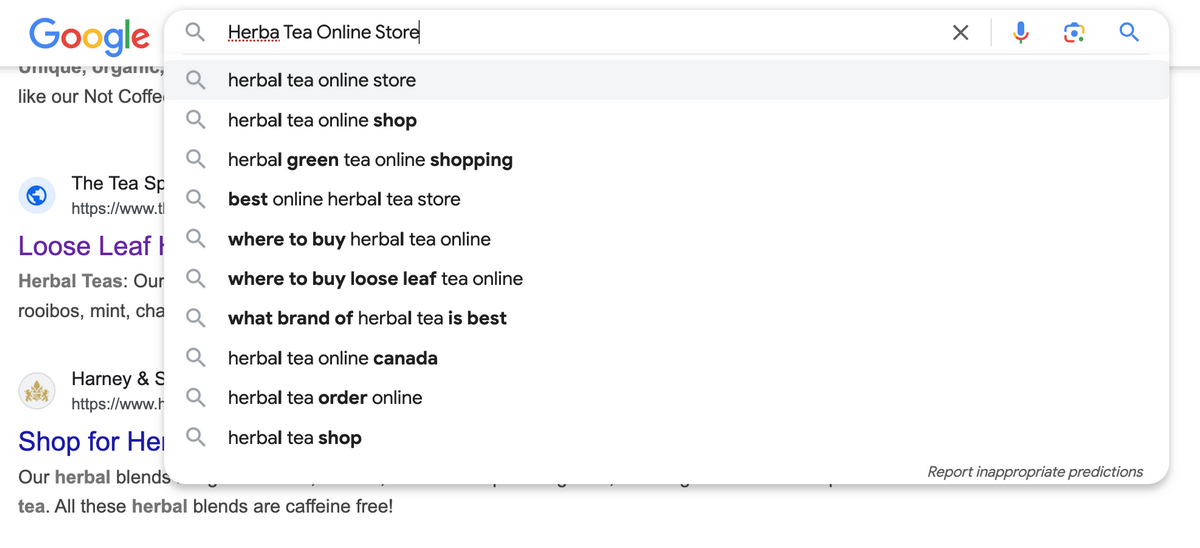Screen dimensions: 1200x548
Task: Pick 'where to buy herbal tea online'
Action: point(666,239)
